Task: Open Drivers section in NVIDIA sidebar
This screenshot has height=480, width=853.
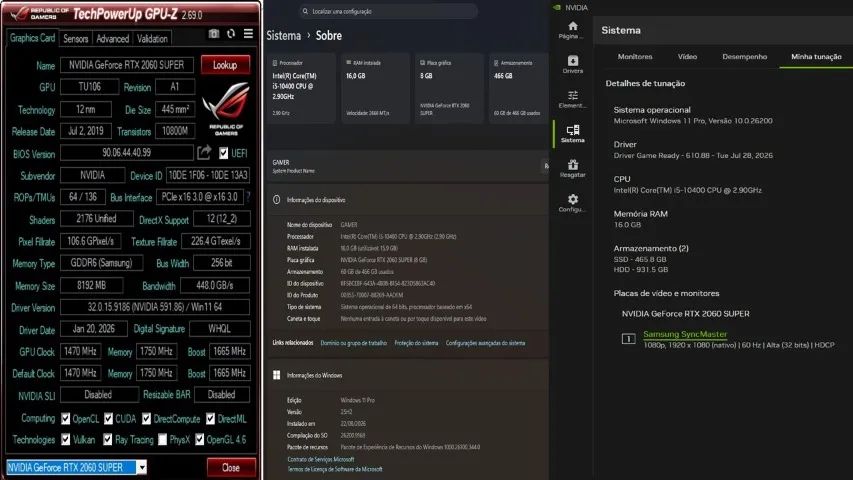Action: pyautogui.click(x=572, y=64)
